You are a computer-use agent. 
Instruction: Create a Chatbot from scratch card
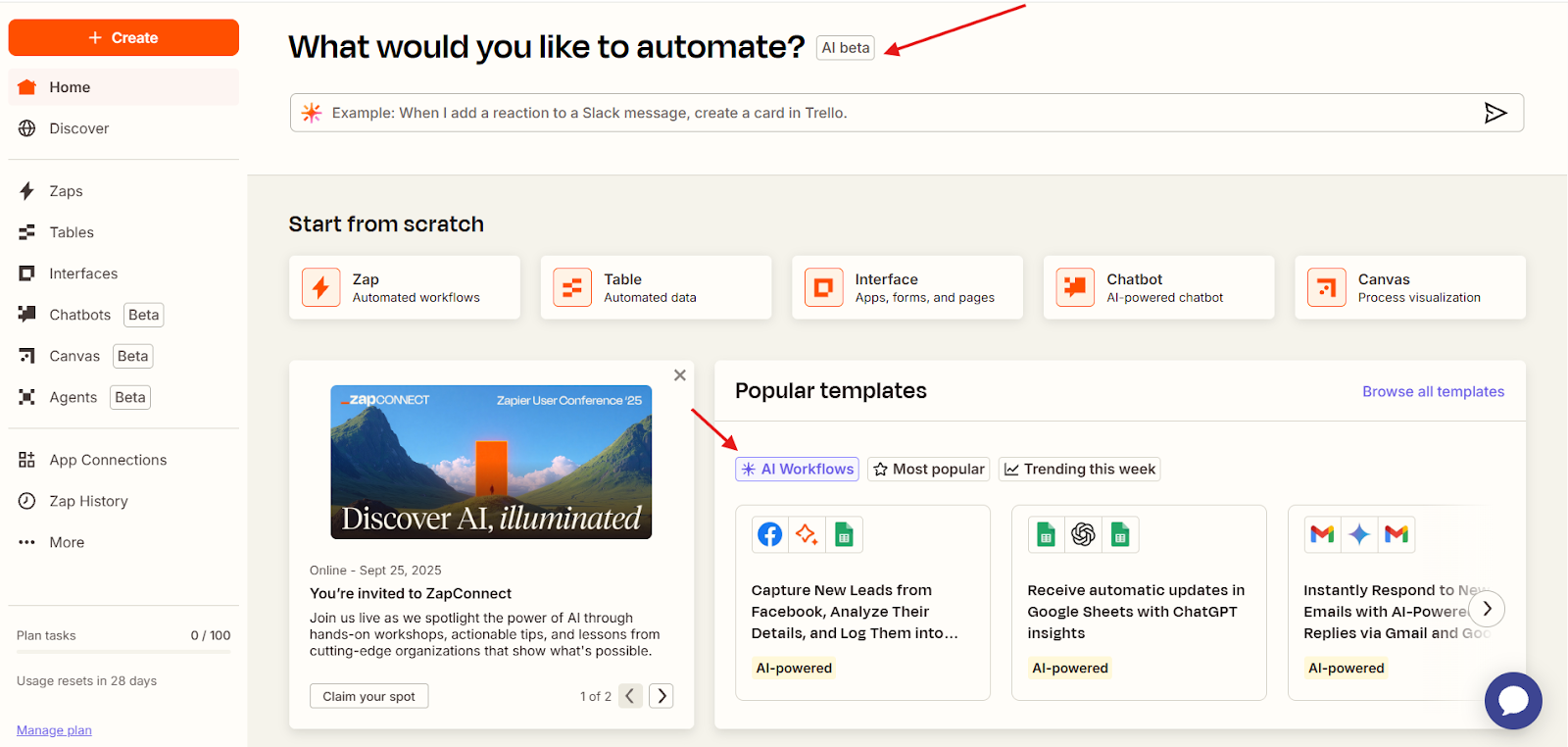1158,287
